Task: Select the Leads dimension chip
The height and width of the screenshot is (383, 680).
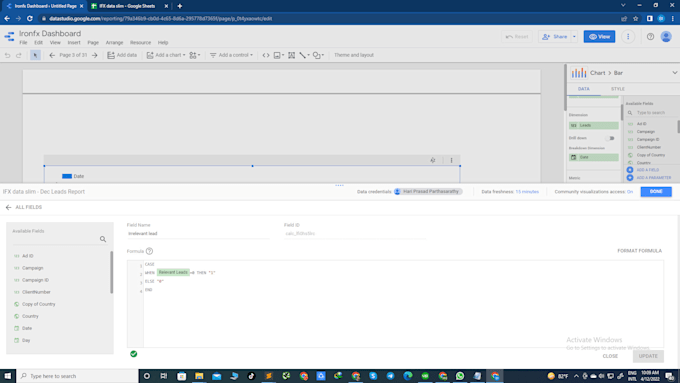Action: (593, 125)
